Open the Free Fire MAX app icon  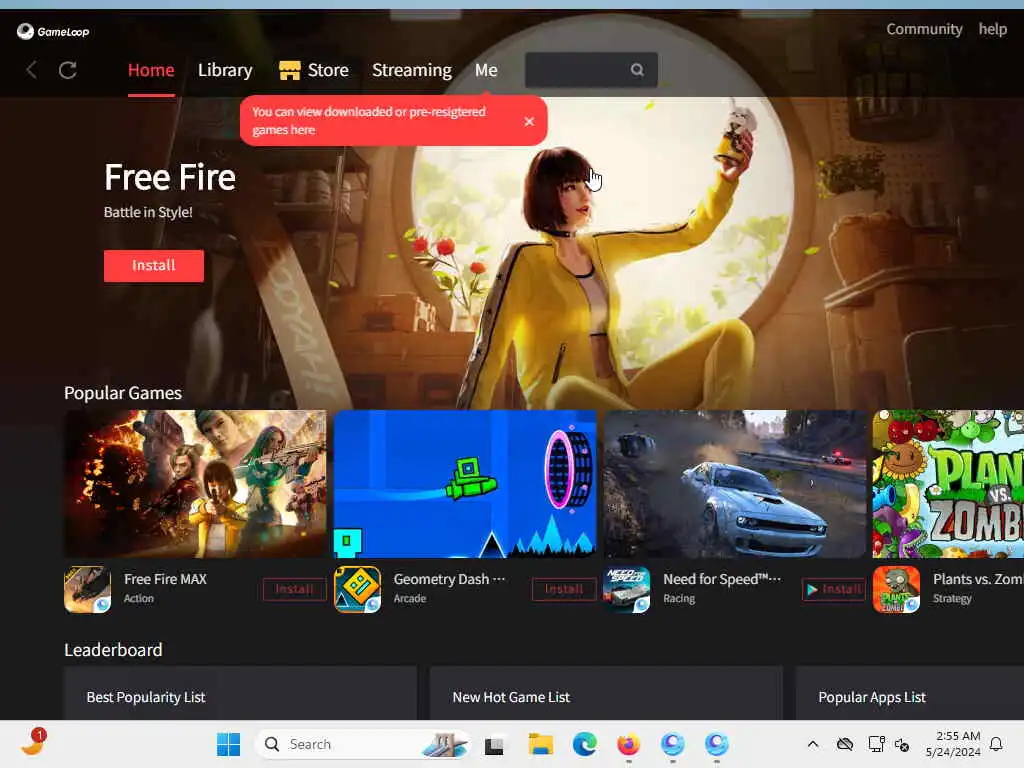pos(88,589)
